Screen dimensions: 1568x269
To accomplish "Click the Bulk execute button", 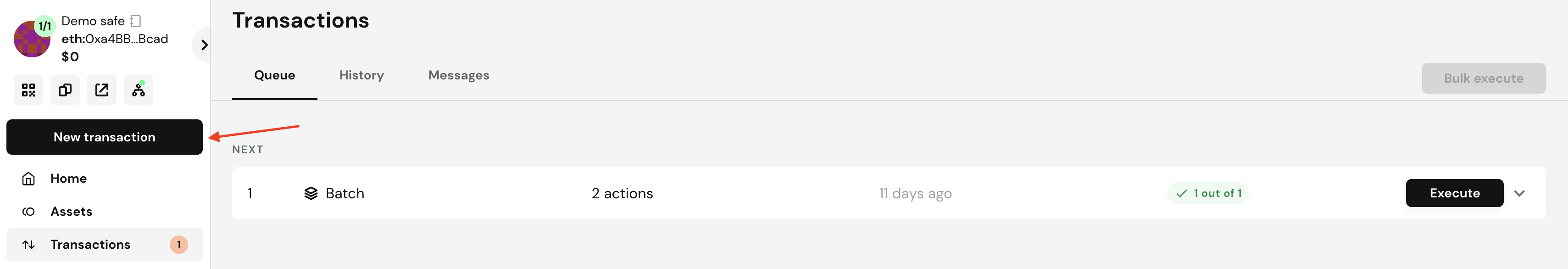I will [1484, 78].
